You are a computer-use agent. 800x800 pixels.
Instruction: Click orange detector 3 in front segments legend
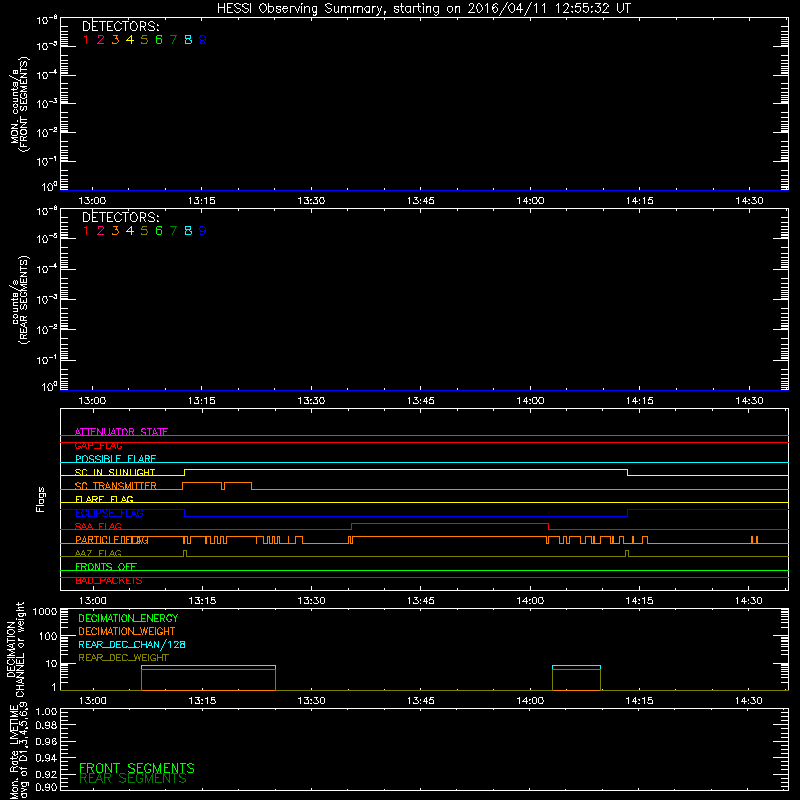coord(115,40)
